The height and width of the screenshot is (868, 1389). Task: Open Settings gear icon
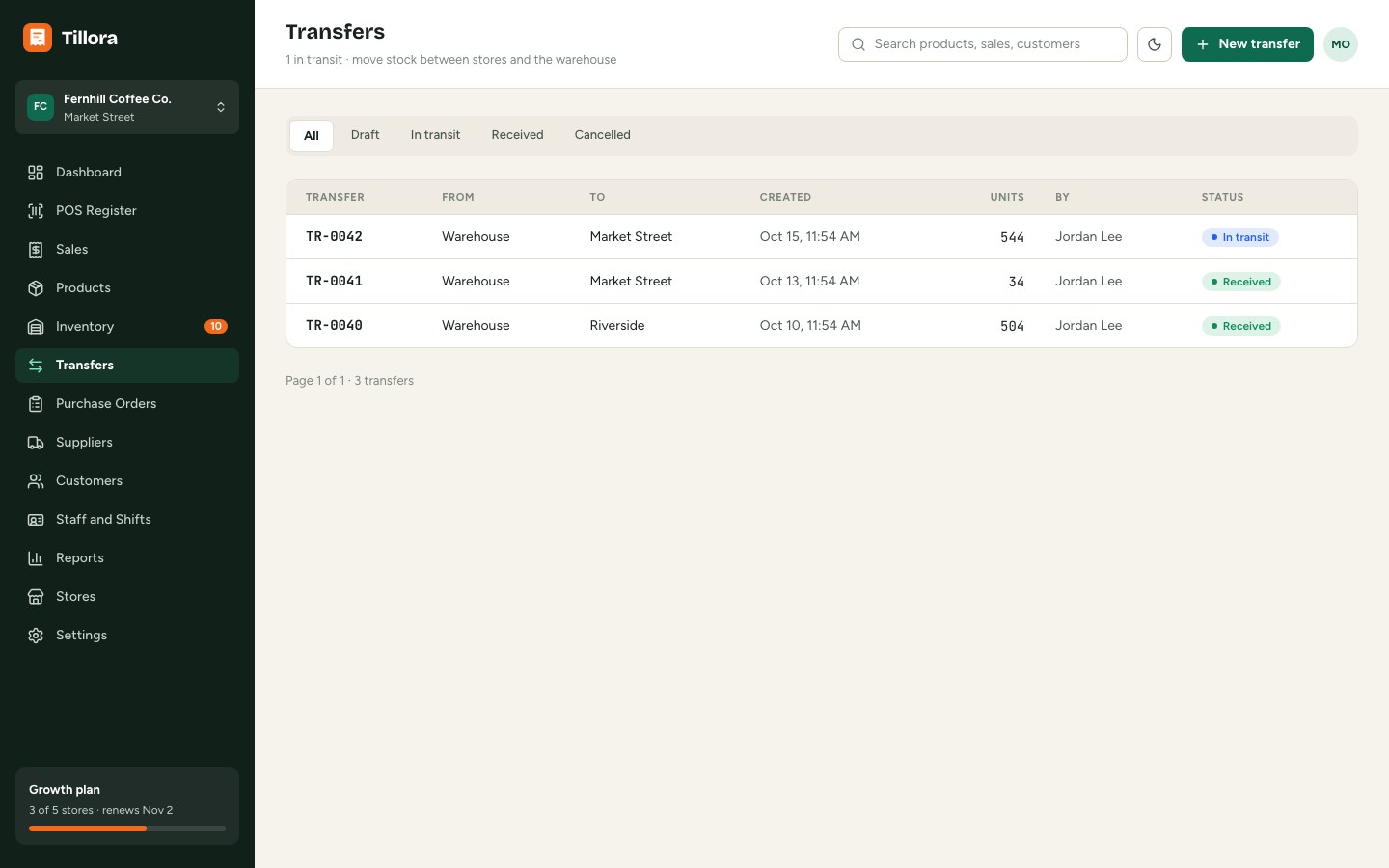[36, 636]
